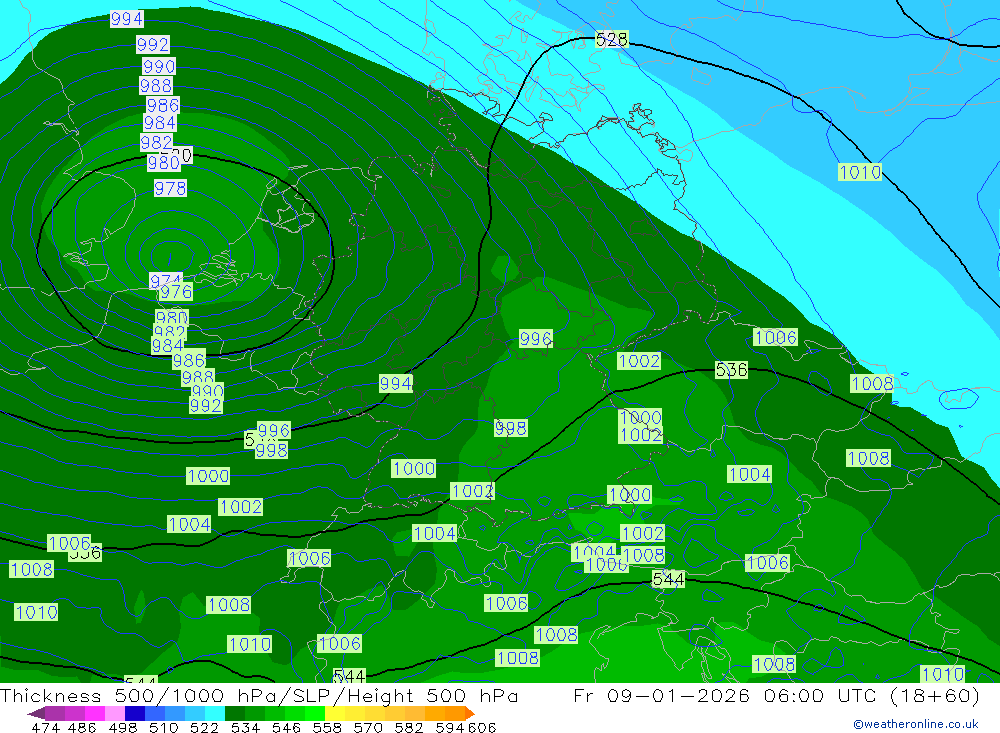Click the 974 isobar label near the low
This screenshot has width=1000, height=733.
coord(166,279)
